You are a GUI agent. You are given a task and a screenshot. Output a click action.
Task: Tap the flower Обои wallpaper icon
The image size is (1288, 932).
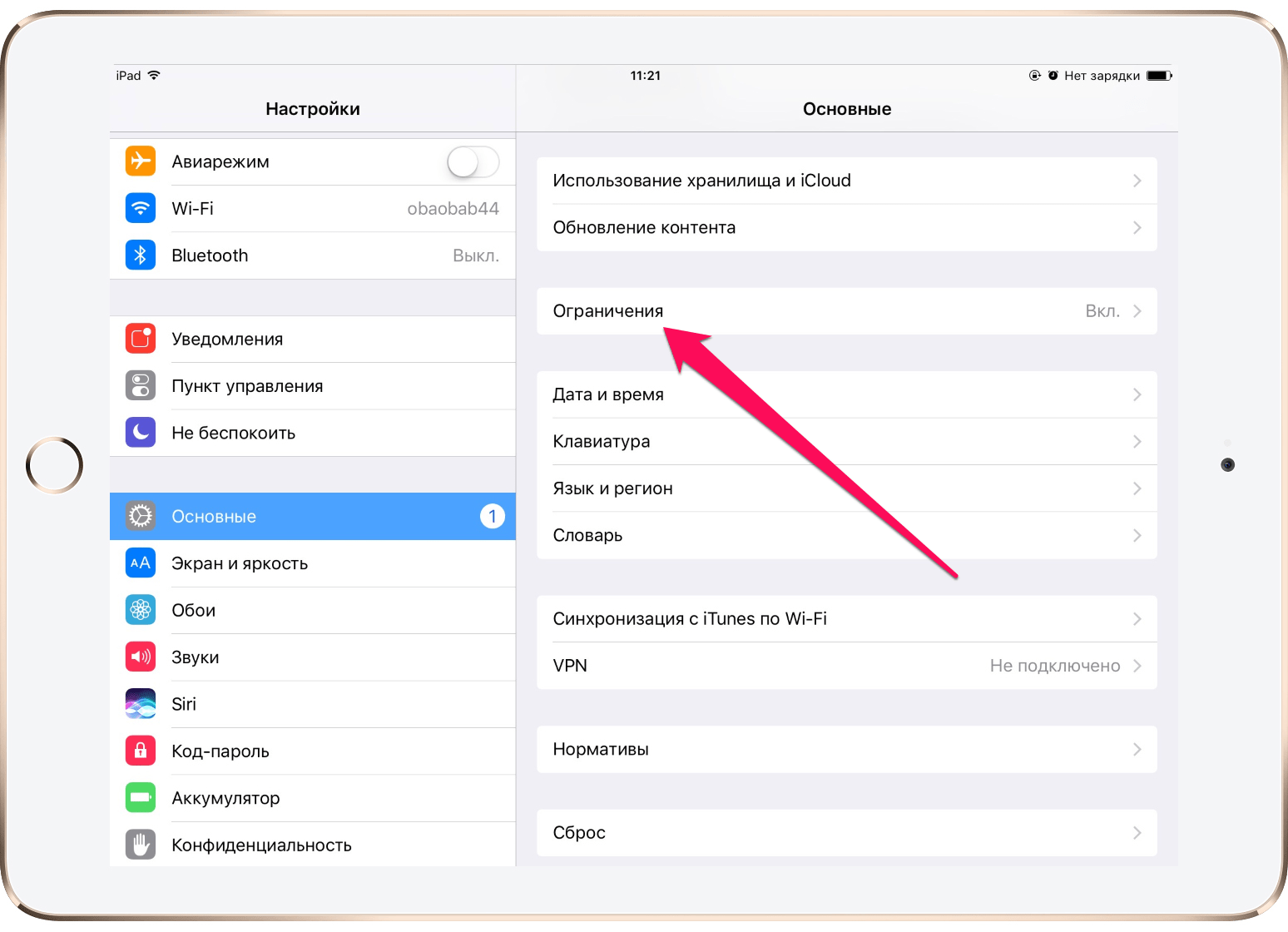(x=141, y=610)
